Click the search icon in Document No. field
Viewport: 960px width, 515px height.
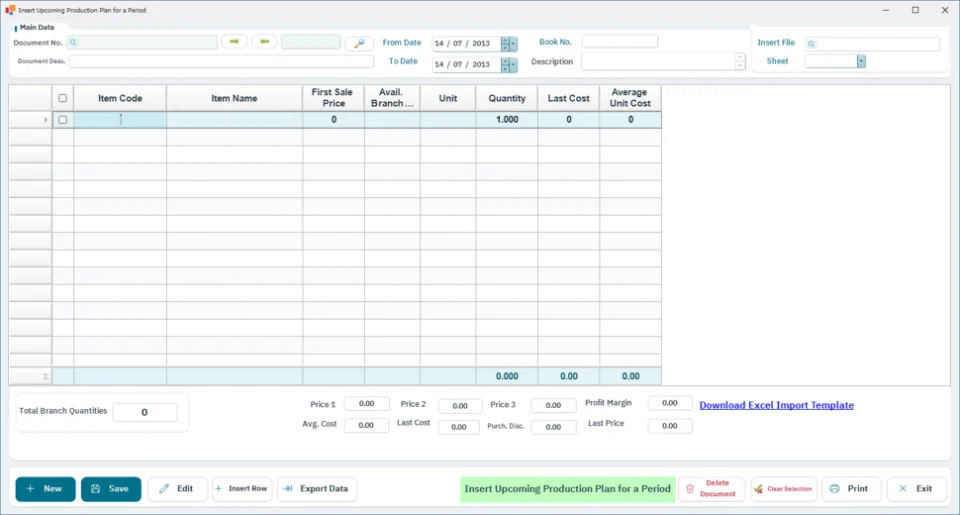click(x=73, y=42)
